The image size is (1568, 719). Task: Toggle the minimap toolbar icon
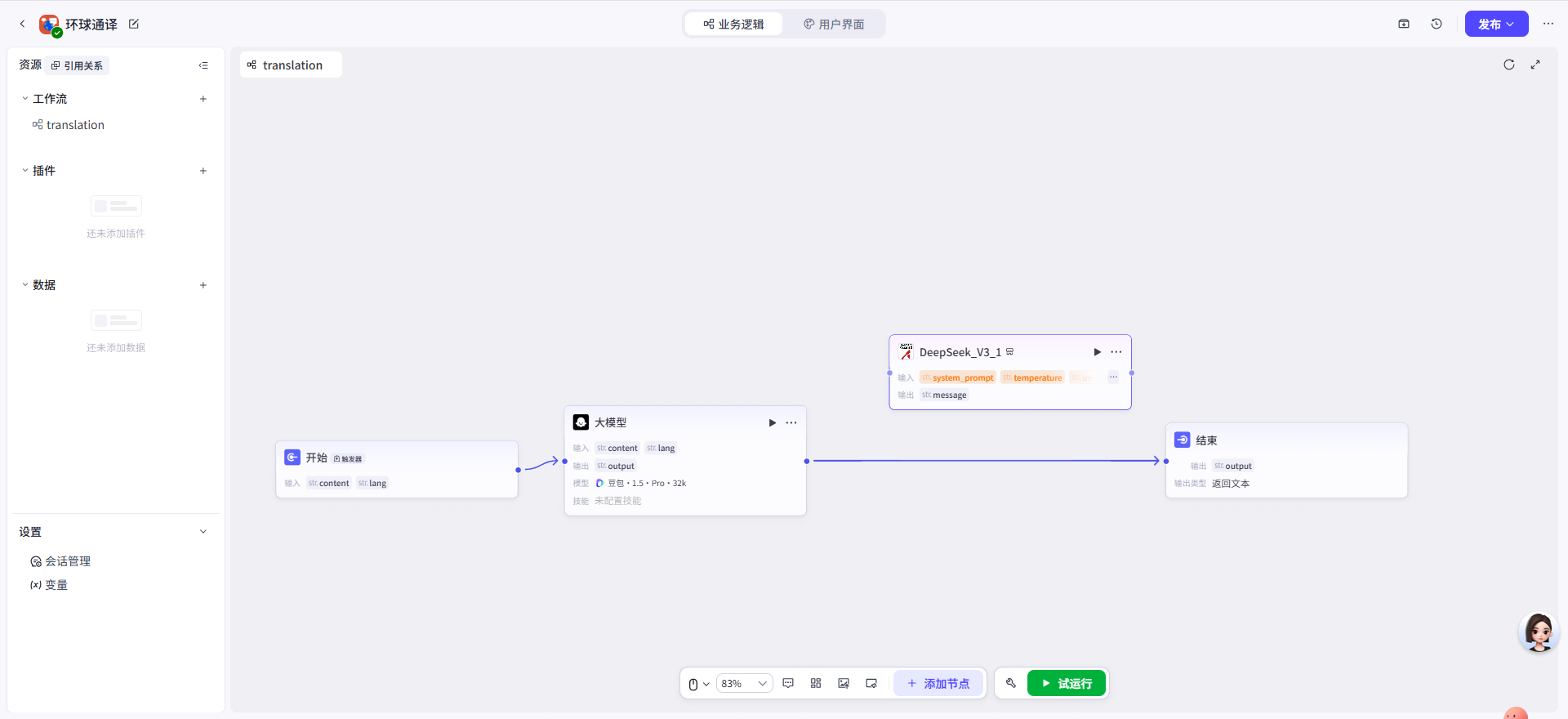point(871,683)
